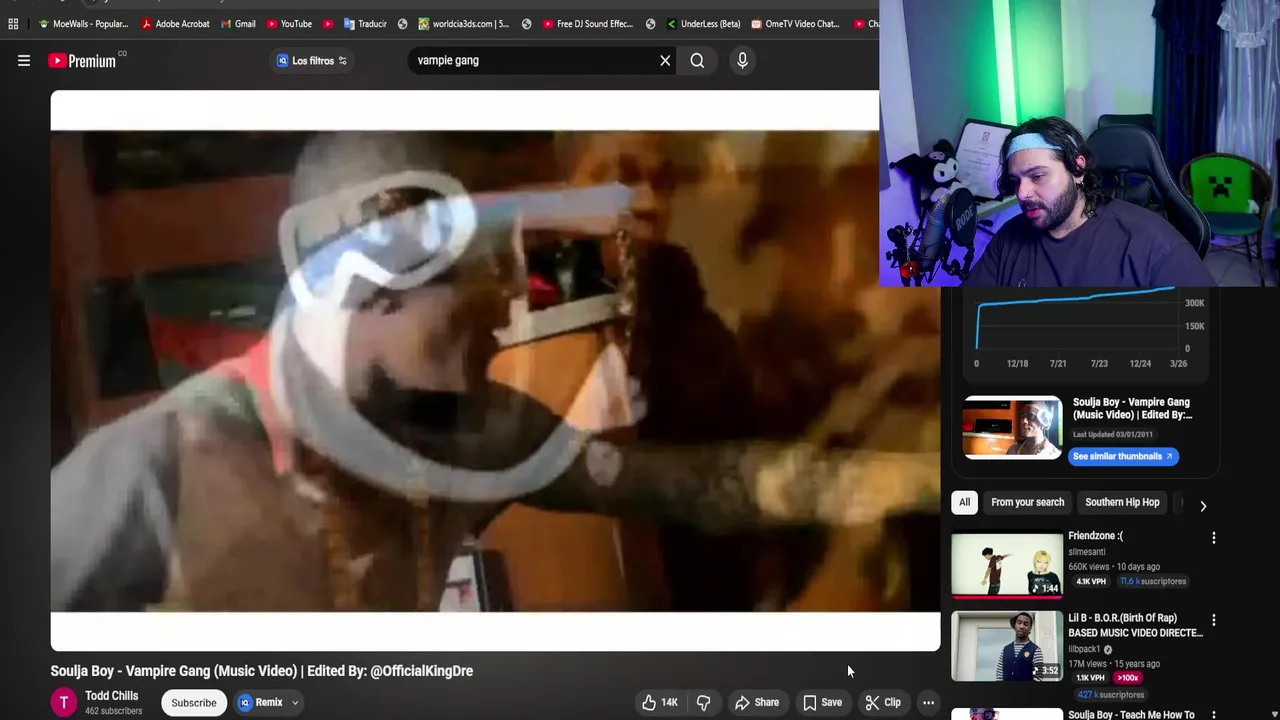
Task: Open the OmeTV Video Chat bookmark
Action: [x=796, y=24]
